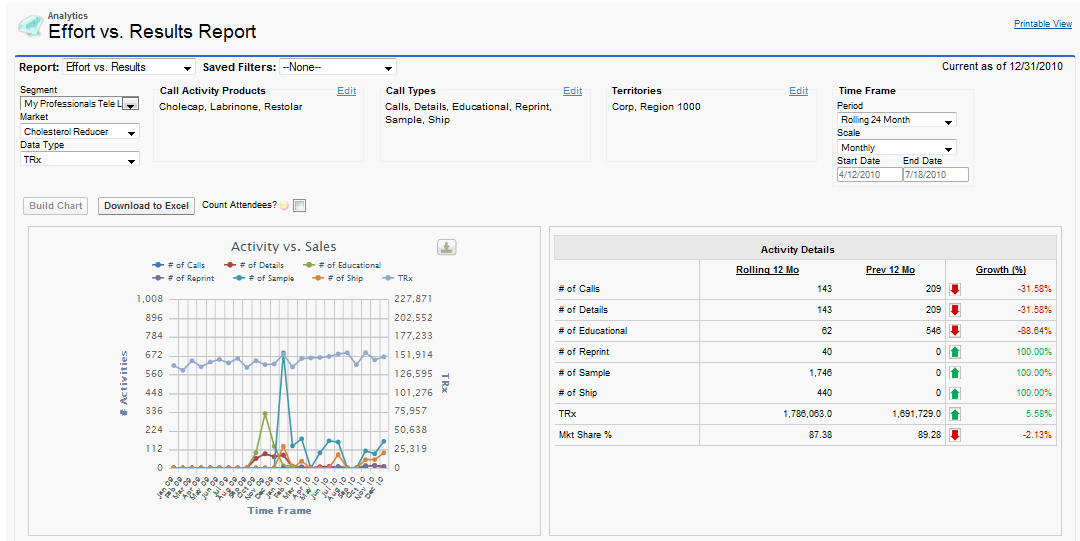Screen dimensions: 1080x541
Task: Click green up arrow in TRx row
Action: [x=954, y=414]
